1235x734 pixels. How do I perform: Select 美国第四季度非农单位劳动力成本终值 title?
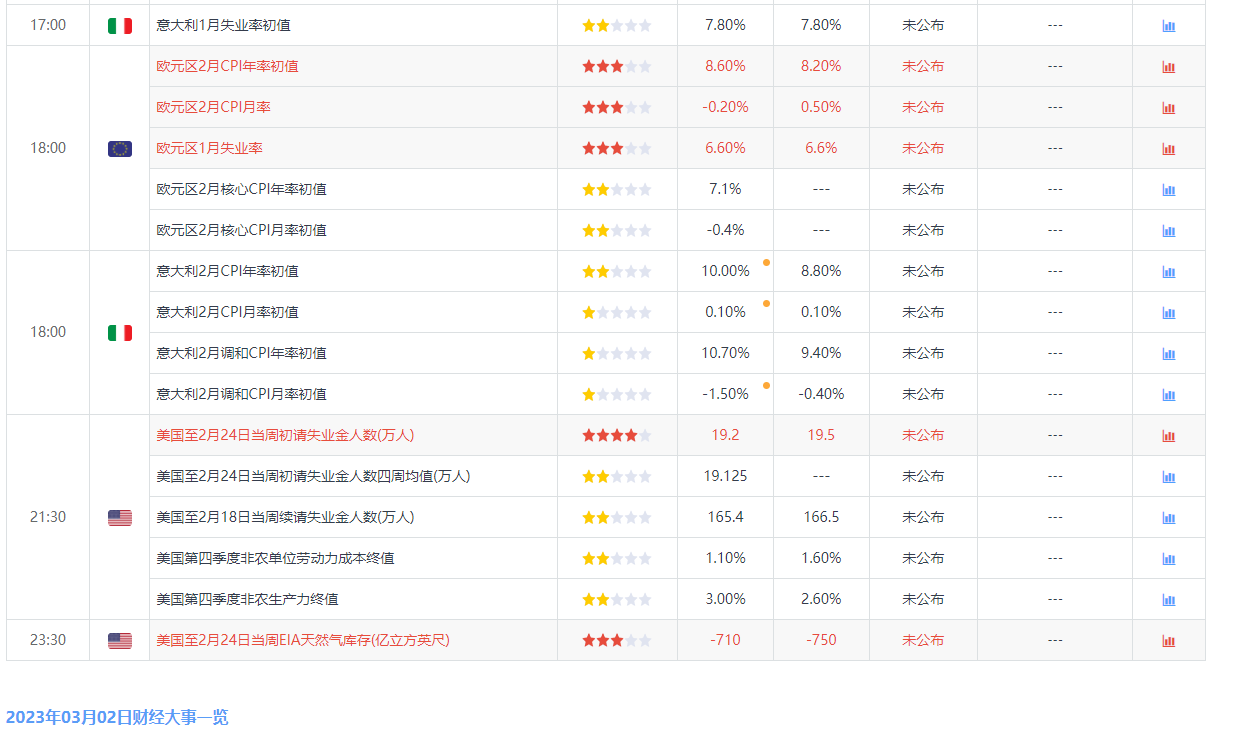(x=276, y=558)
